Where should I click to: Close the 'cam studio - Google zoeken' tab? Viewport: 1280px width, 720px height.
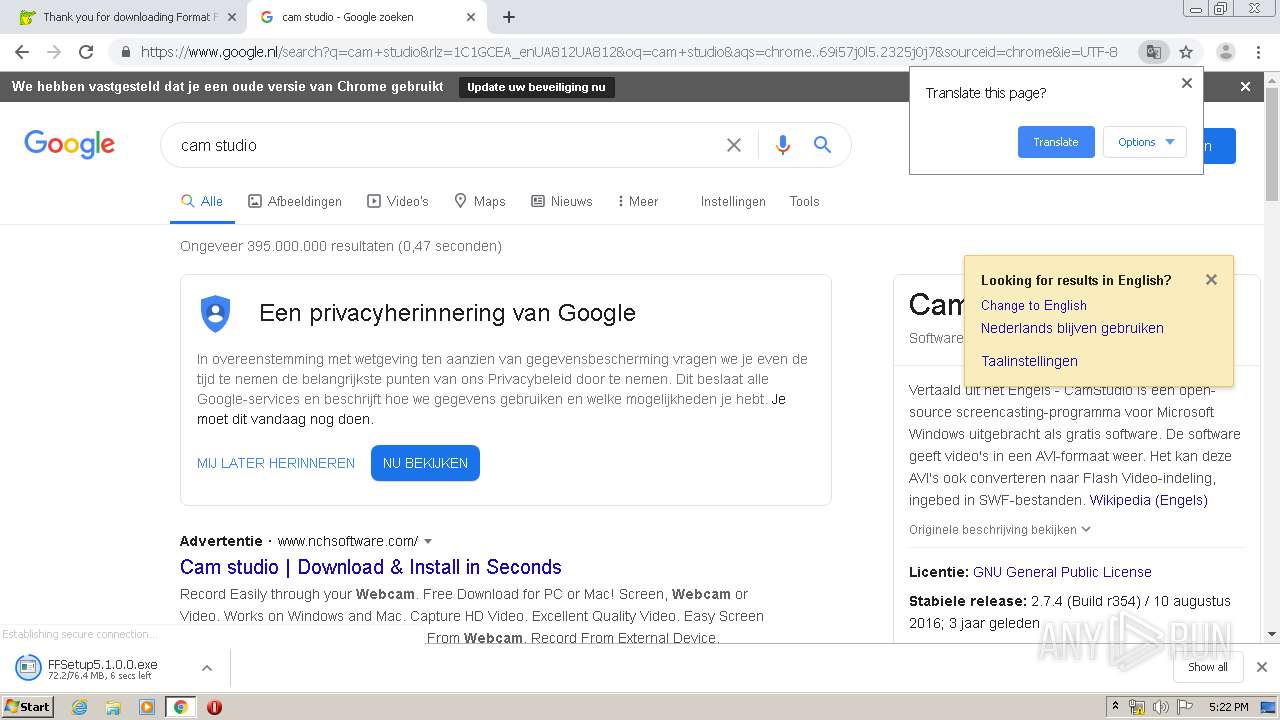[x=471, y=17]
